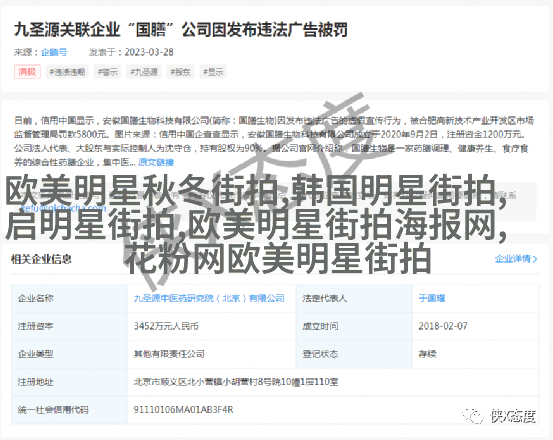Click the article headline about 九圣源关联企业
This screenshot has height=440, width=553.
point(181,30)
